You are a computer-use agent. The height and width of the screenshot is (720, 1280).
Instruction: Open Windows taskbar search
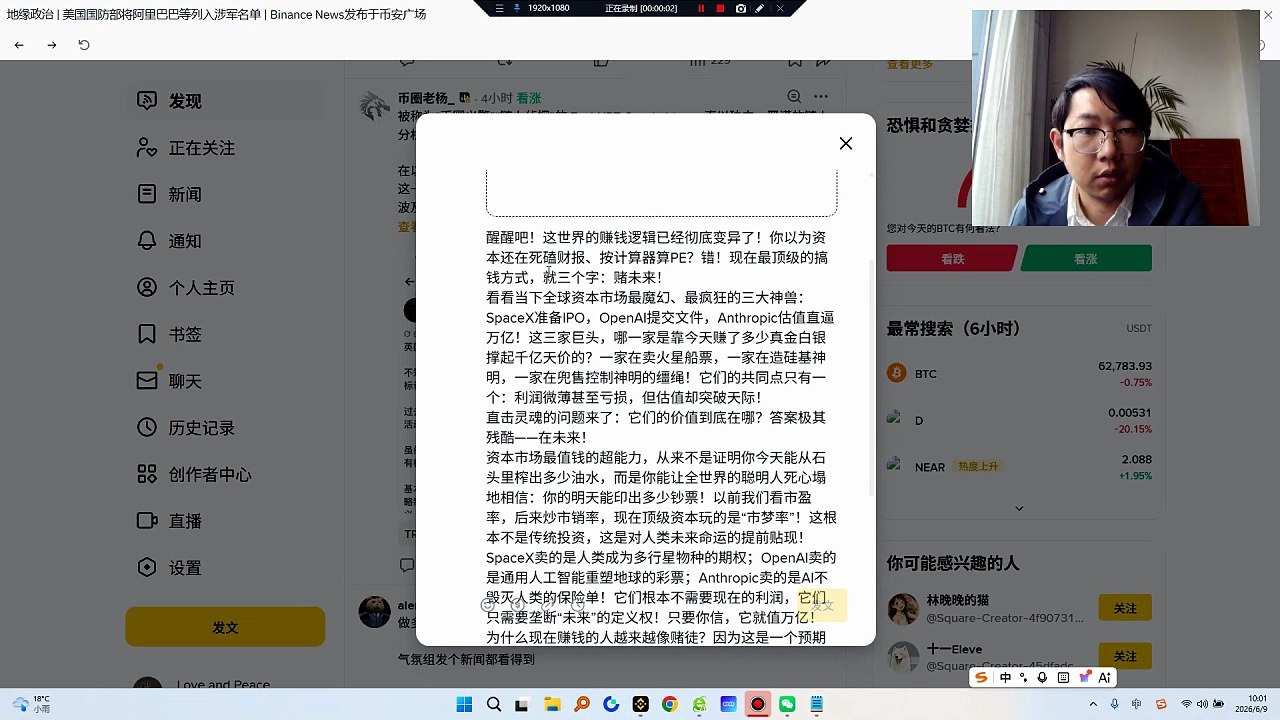(x=493, y=705)
